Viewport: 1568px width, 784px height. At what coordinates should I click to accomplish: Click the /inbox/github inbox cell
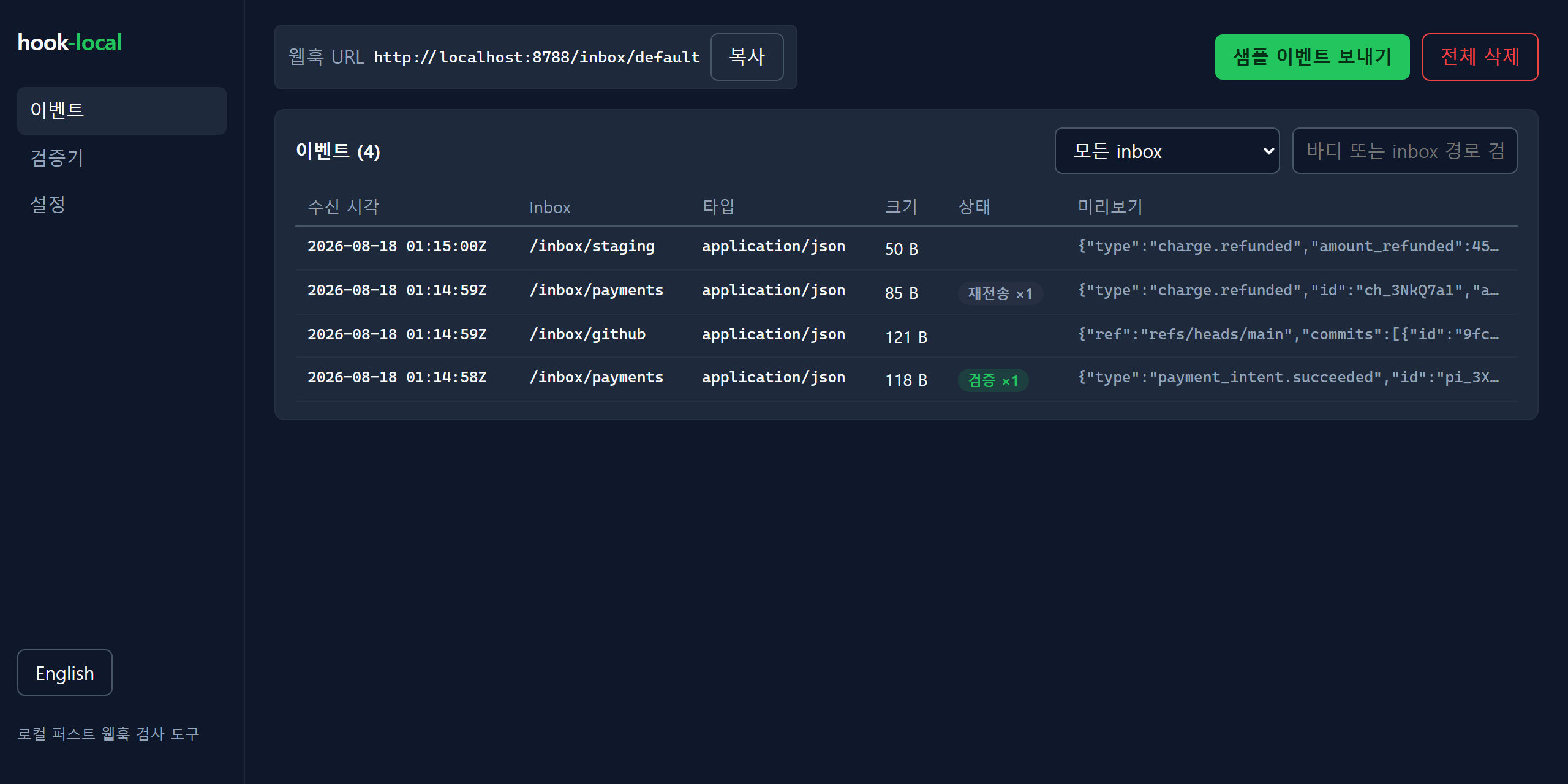(x=587, y=334)
